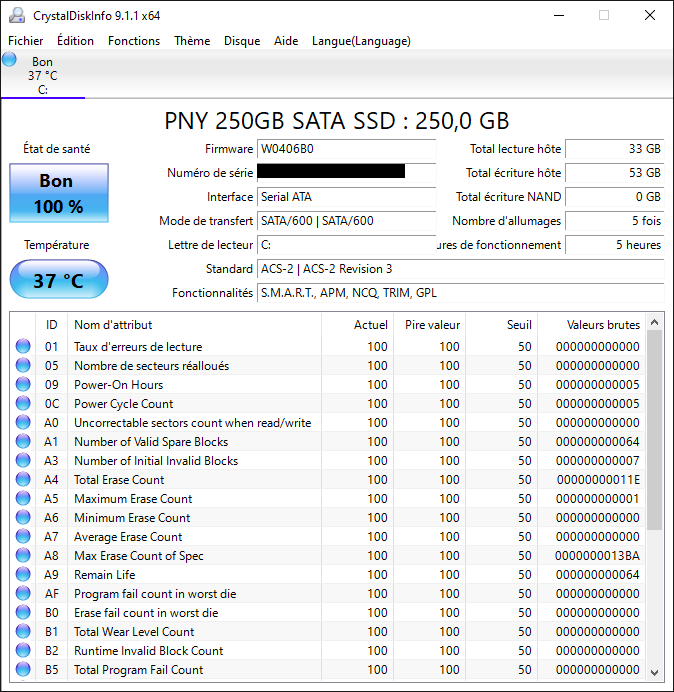674x692 pixels.
Task: Open the Fonctions menu
Action: point(134,41)
